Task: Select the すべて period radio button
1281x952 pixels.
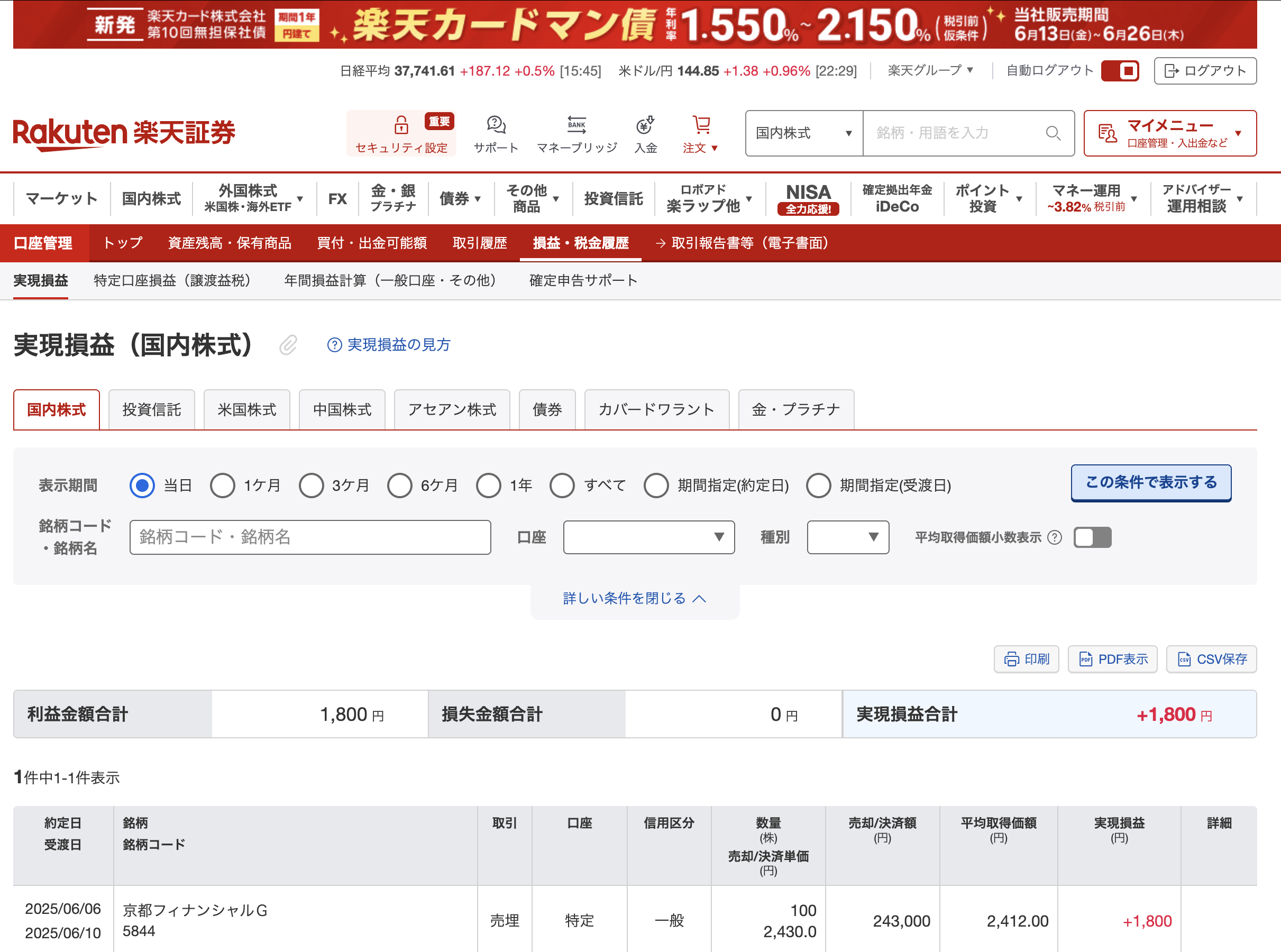Action: pyautogui.click(x=562, y=485)
